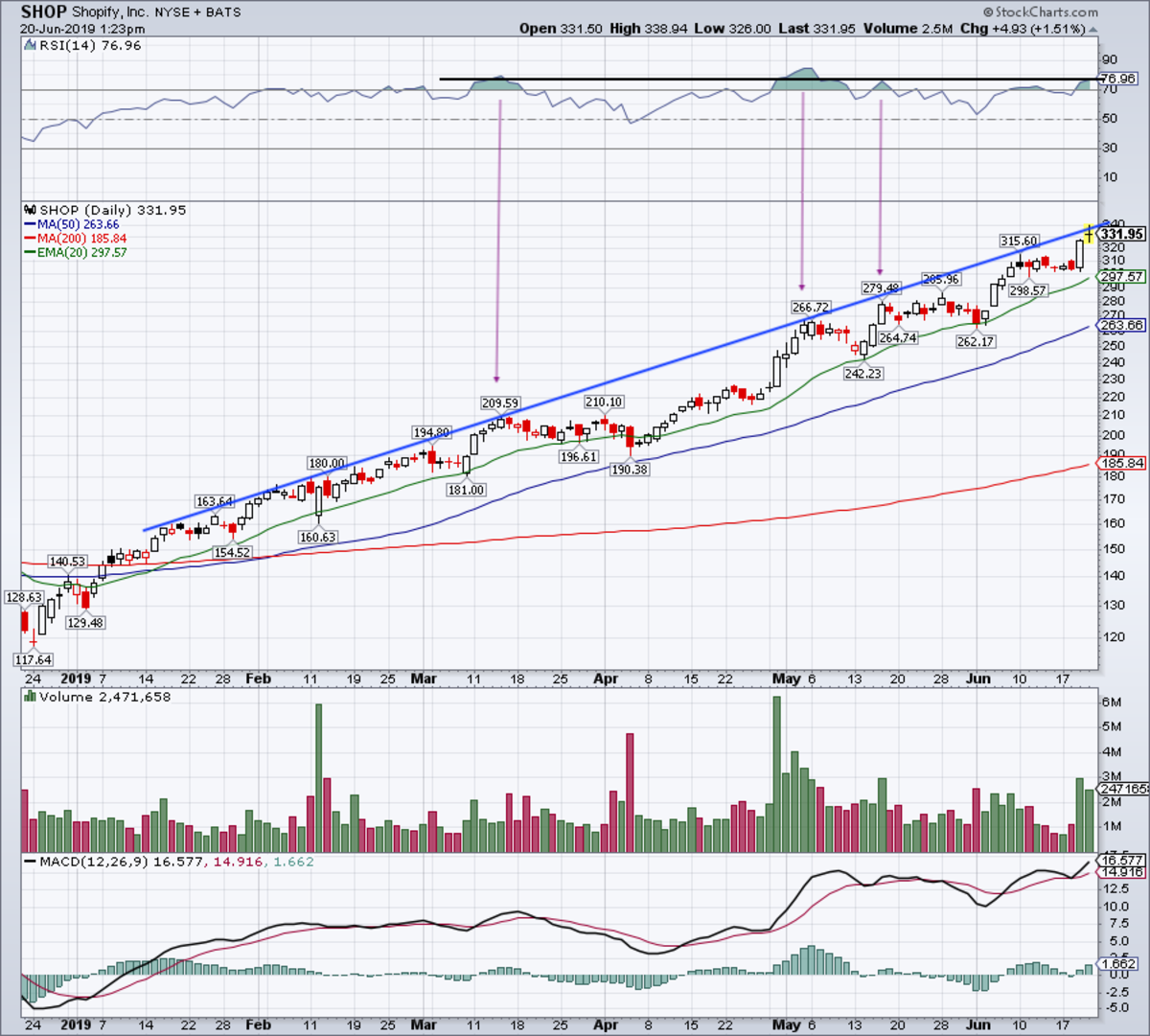
Task: Click the 154.52 swing low label
Action: (x=232, y=553)
